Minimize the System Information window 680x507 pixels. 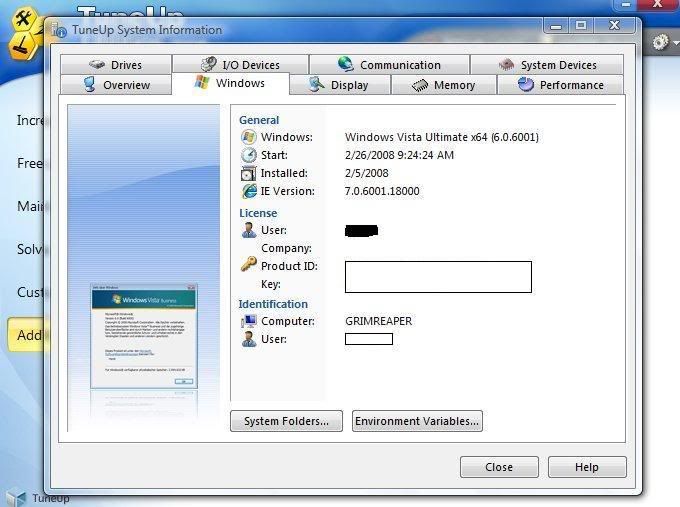click(556, 26)
